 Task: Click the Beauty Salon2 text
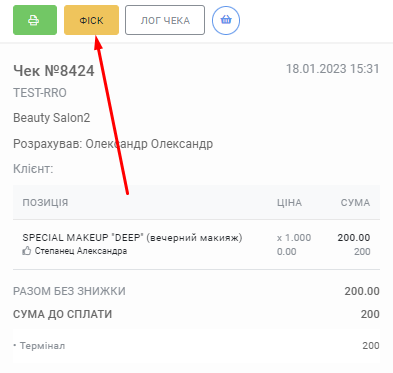pyautogui.click(x=52, y=118)
